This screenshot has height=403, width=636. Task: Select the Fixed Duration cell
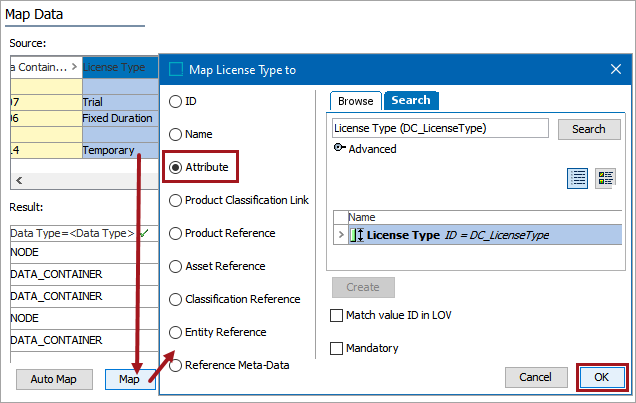click(120, 118)
